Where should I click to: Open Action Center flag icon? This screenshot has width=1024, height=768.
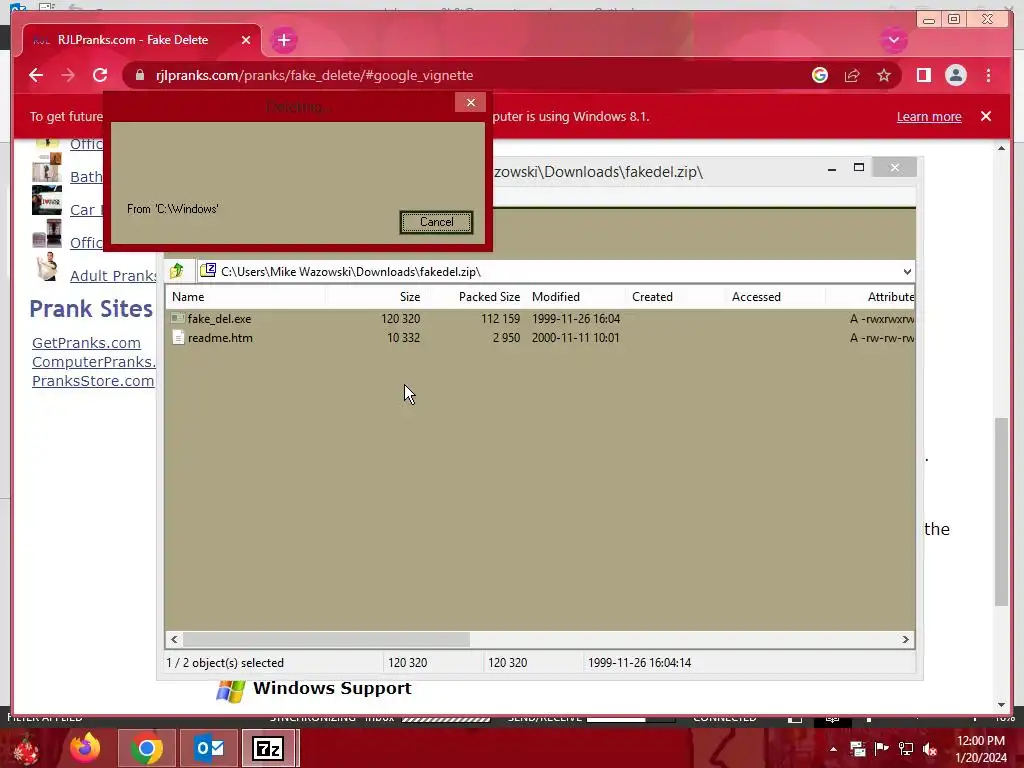[x=882, y=749]
